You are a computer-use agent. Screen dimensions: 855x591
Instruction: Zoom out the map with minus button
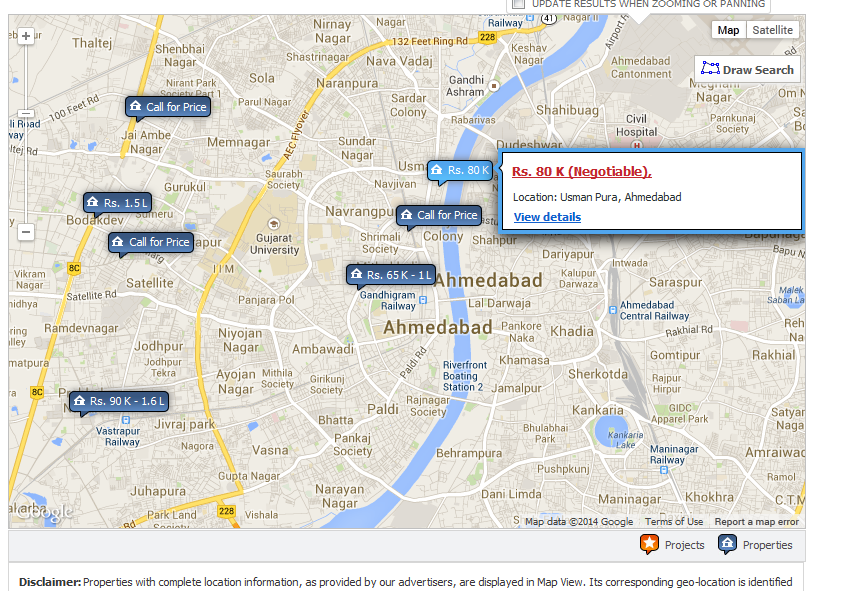click(26, 232)
